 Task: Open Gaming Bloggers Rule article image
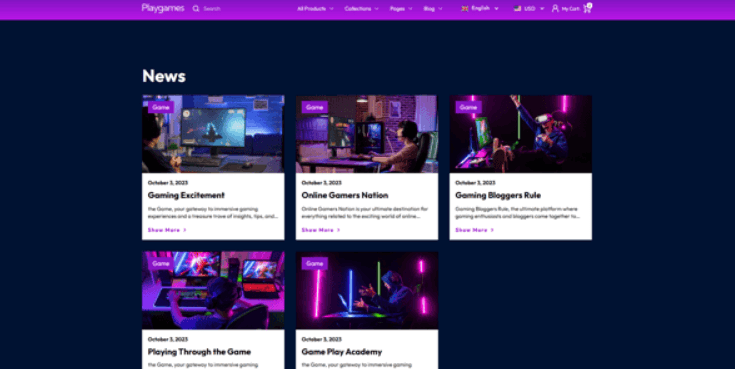click(521, 134)
